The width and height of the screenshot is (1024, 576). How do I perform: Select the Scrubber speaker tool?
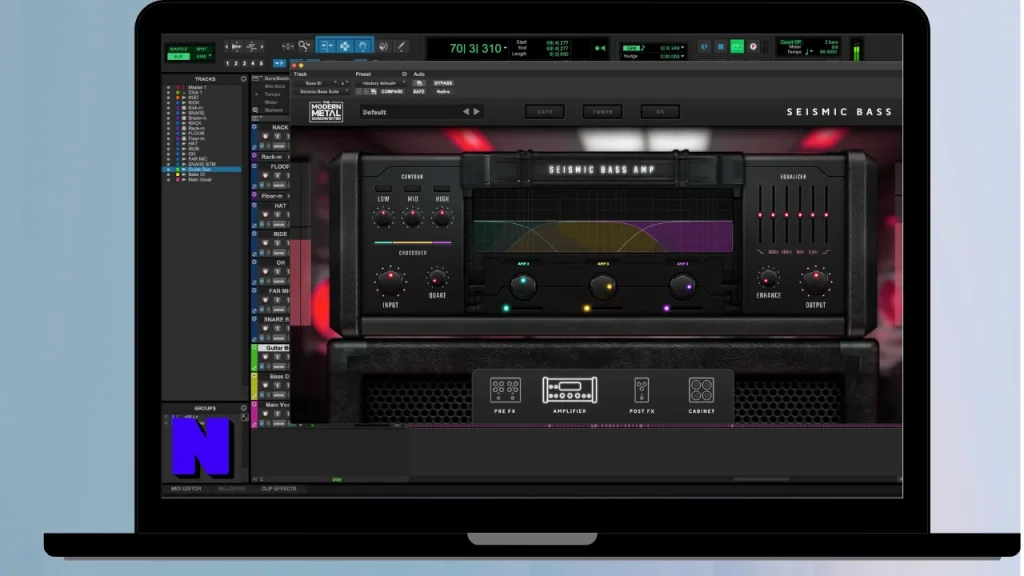pyautogui.click(x=383, y=46)
